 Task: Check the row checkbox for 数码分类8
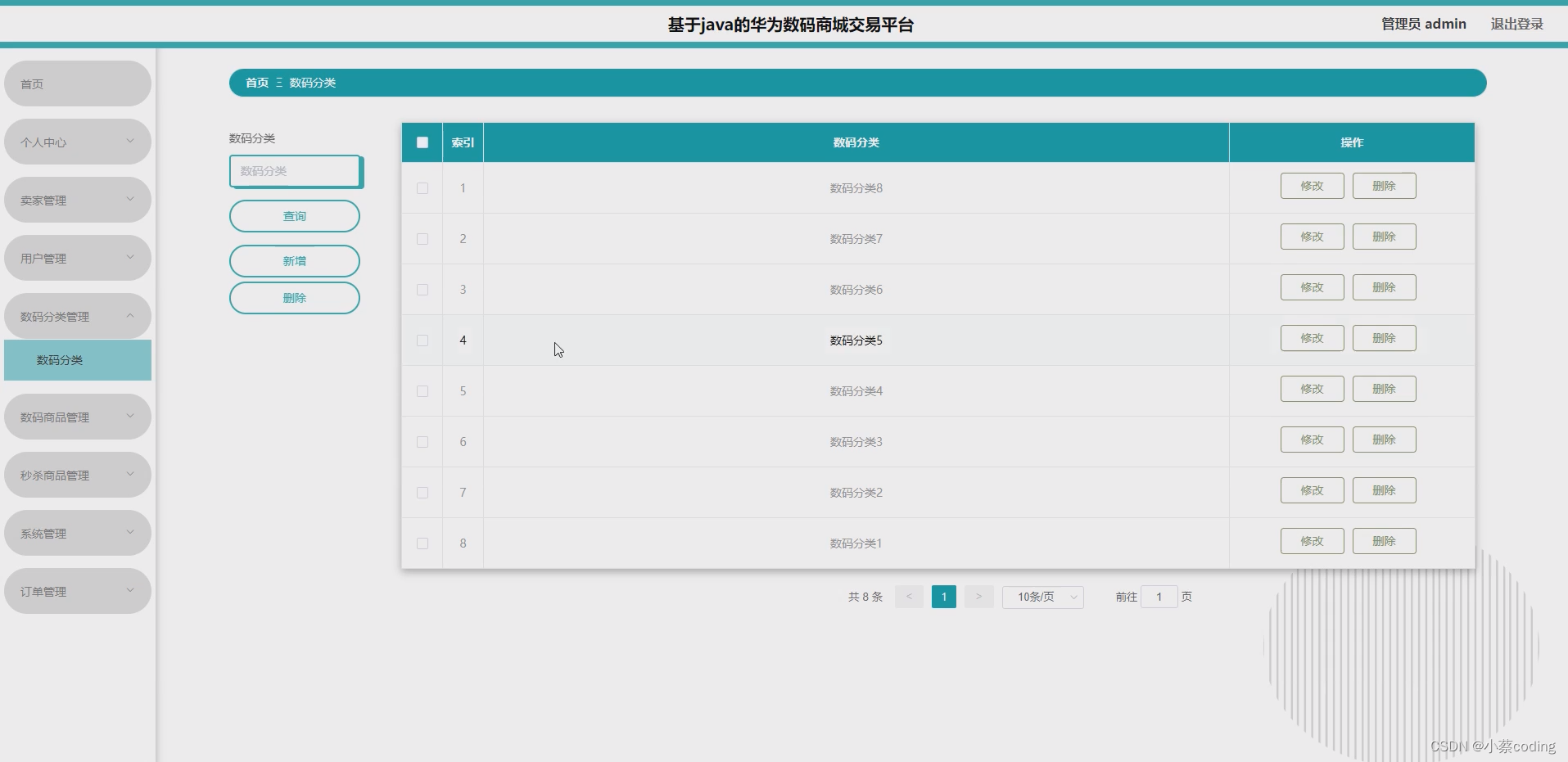tap(423, 188)
